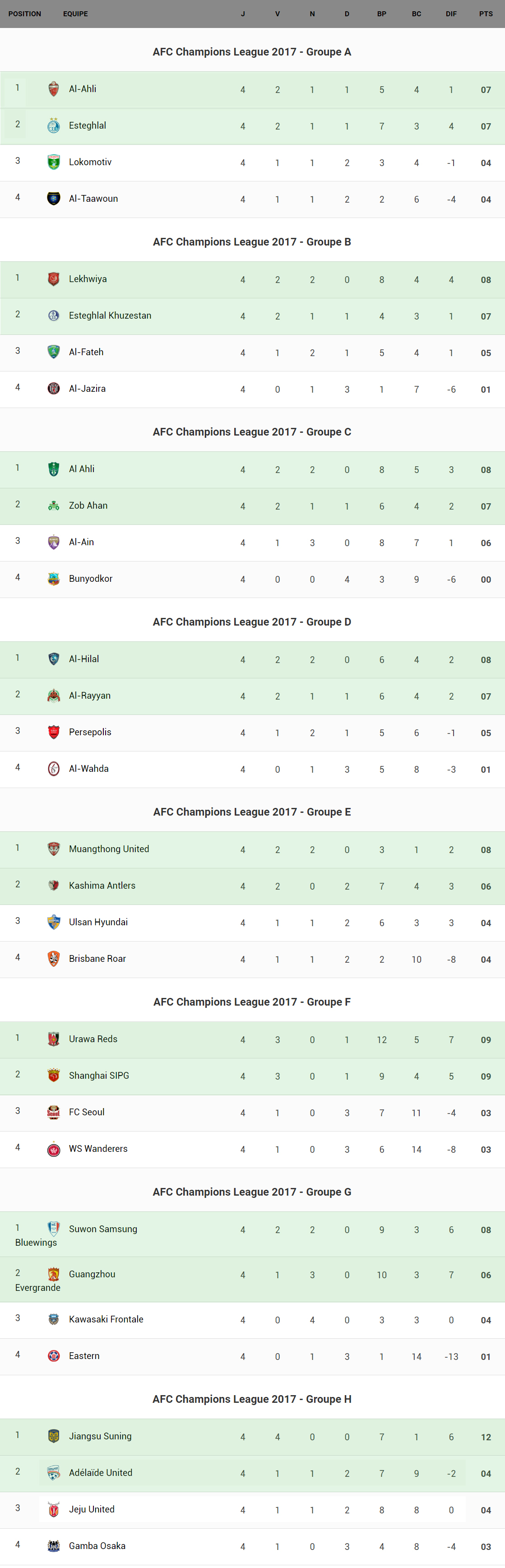
Task: Click the Al-Hilal blue crest
Action: (54, 659)
